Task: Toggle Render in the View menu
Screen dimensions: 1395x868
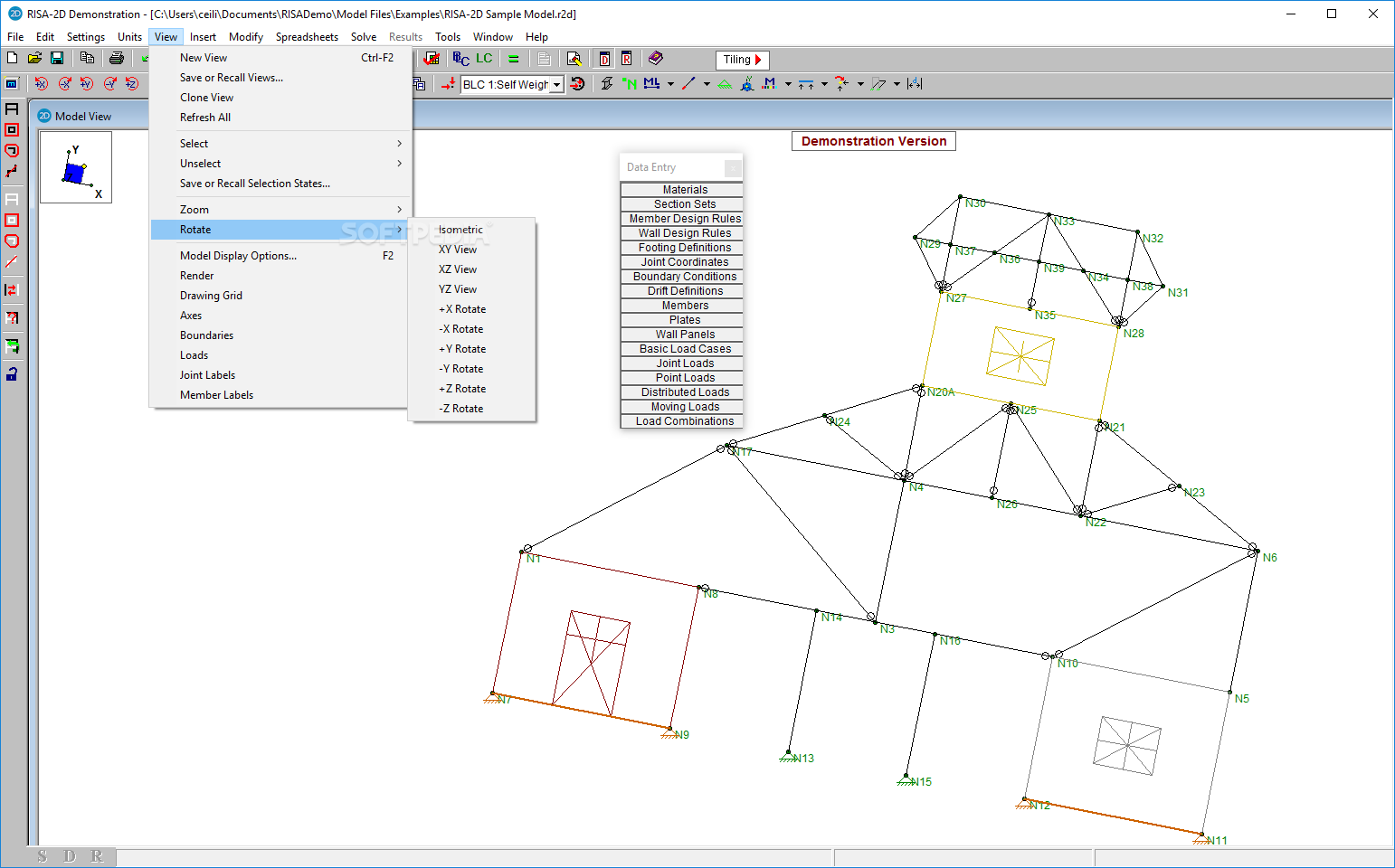Action: click(x=280, y=276)
